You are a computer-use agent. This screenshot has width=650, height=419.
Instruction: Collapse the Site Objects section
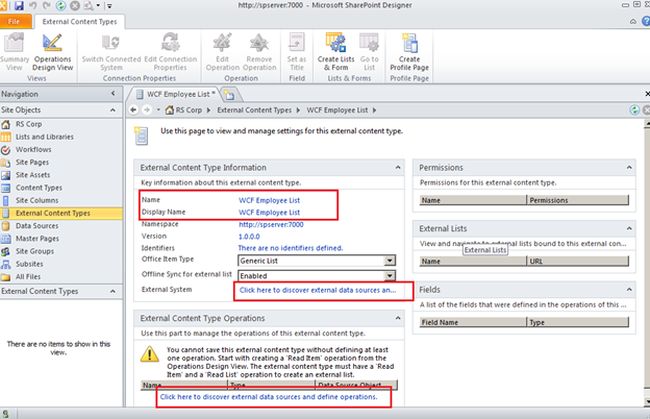pyautogui.click(x=113, y=110)
